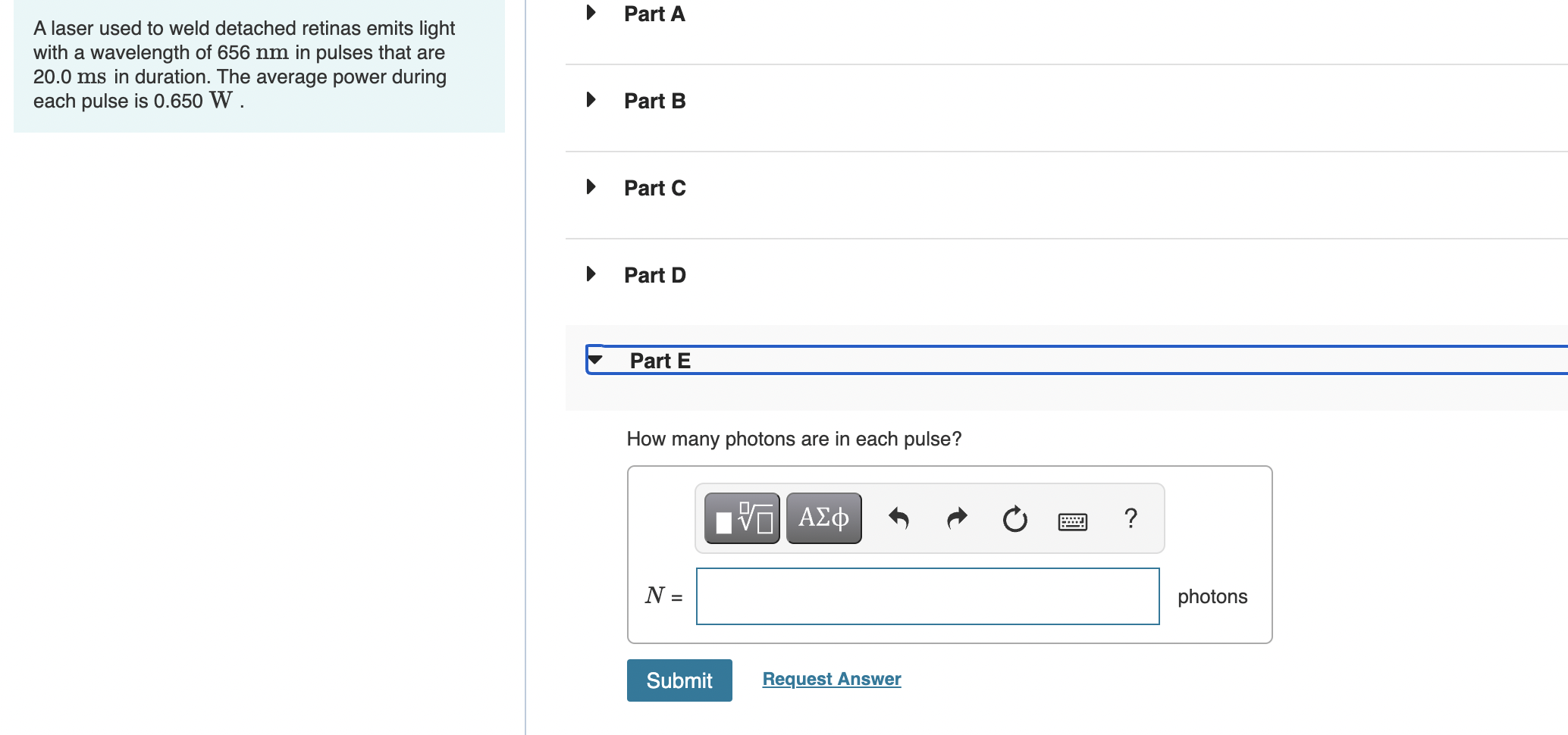Expand Part D
The height and width of the screenshot is (735, 1568).
pos(591,274)
